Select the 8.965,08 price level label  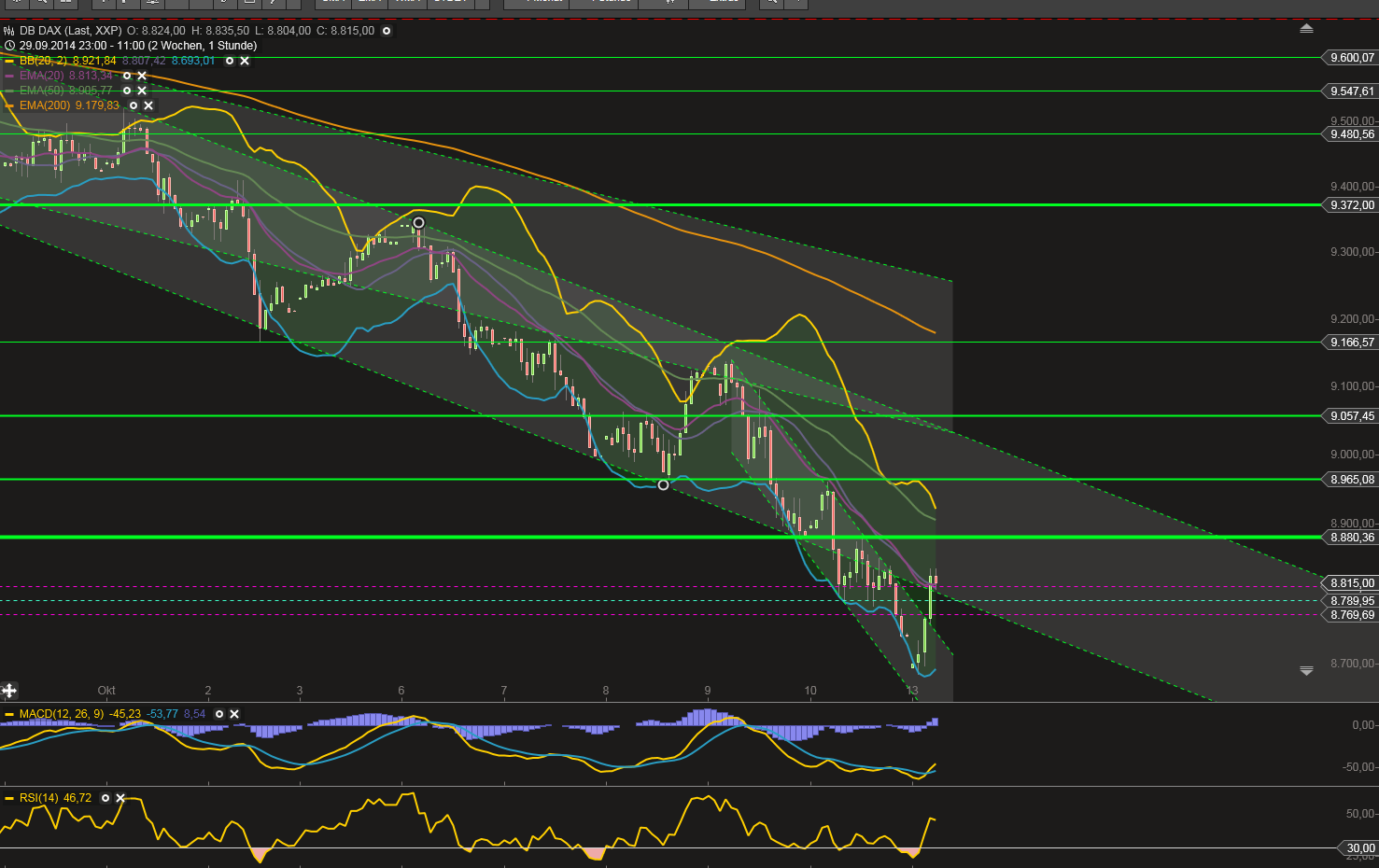coord(1350,480)
